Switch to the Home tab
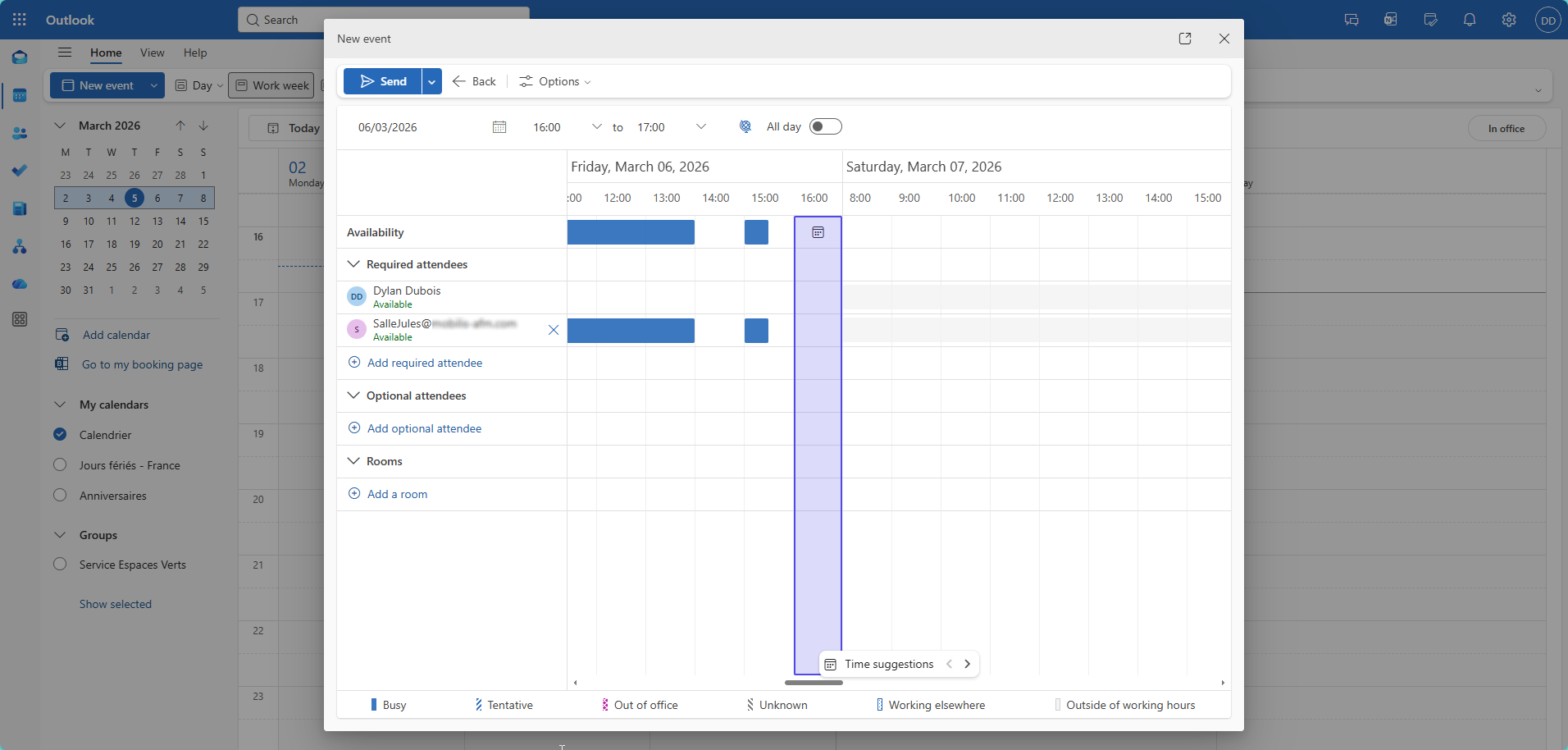Viewport: 1568px width, 750px height. [x=106, y=53]
